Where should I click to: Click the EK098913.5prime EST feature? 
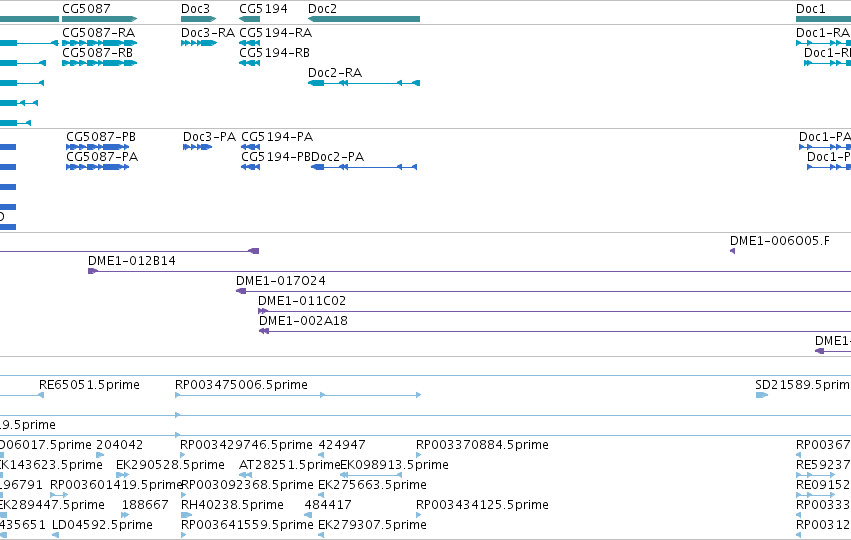click(x=371, y=475)
